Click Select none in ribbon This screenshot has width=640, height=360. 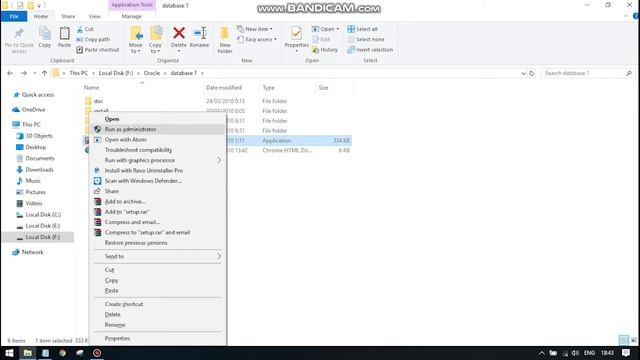point(366,39)
